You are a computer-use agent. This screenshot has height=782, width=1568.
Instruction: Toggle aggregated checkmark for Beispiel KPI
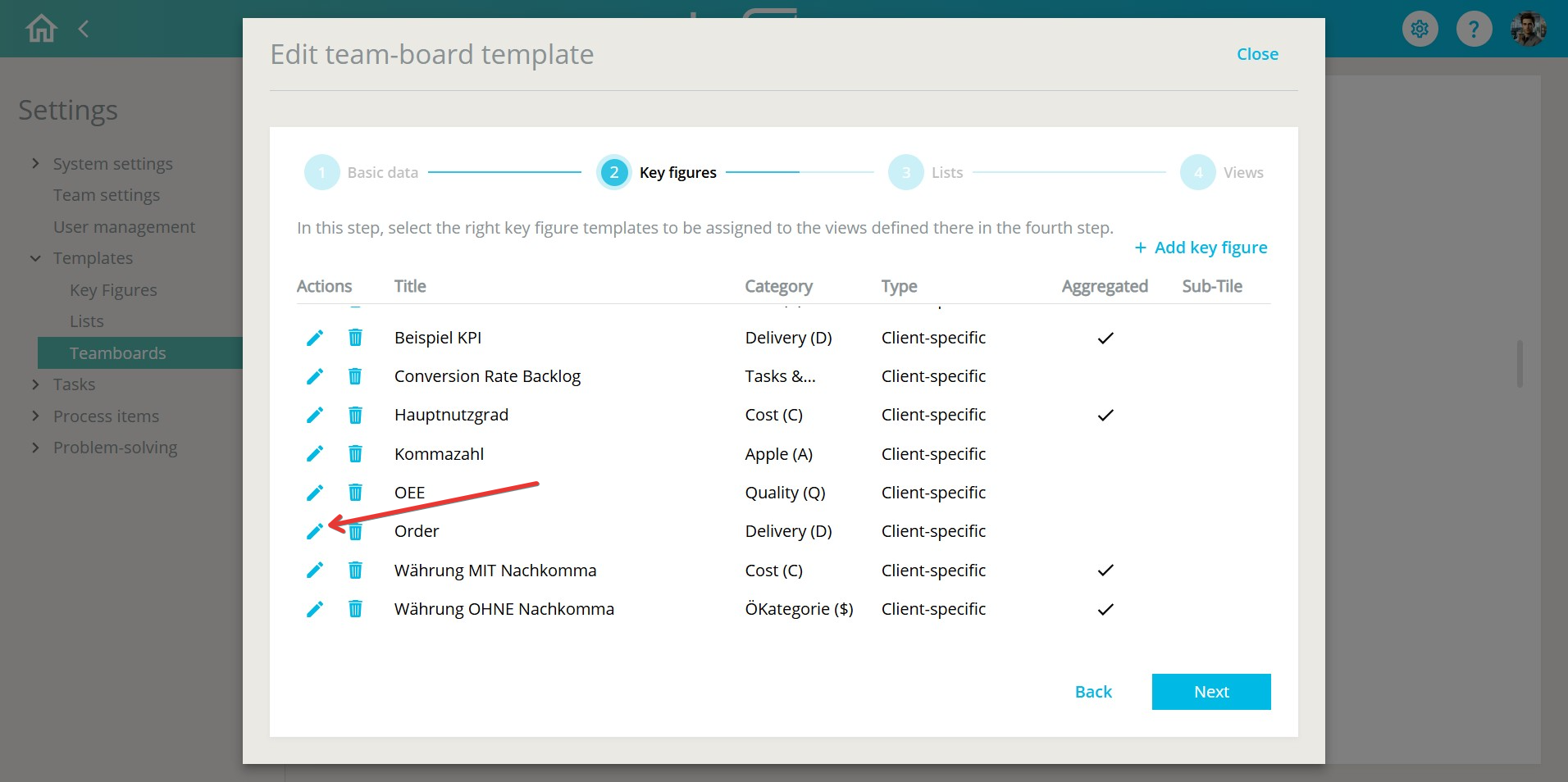point(1105,338)
